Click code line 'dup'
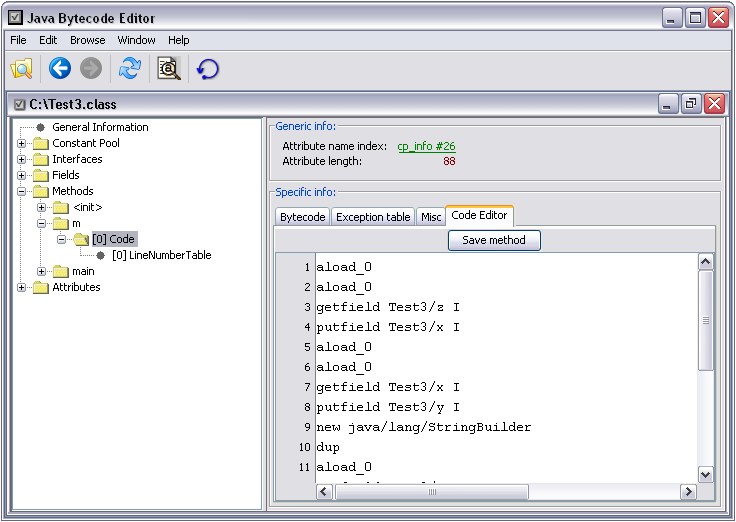 [x=328, y=447]
